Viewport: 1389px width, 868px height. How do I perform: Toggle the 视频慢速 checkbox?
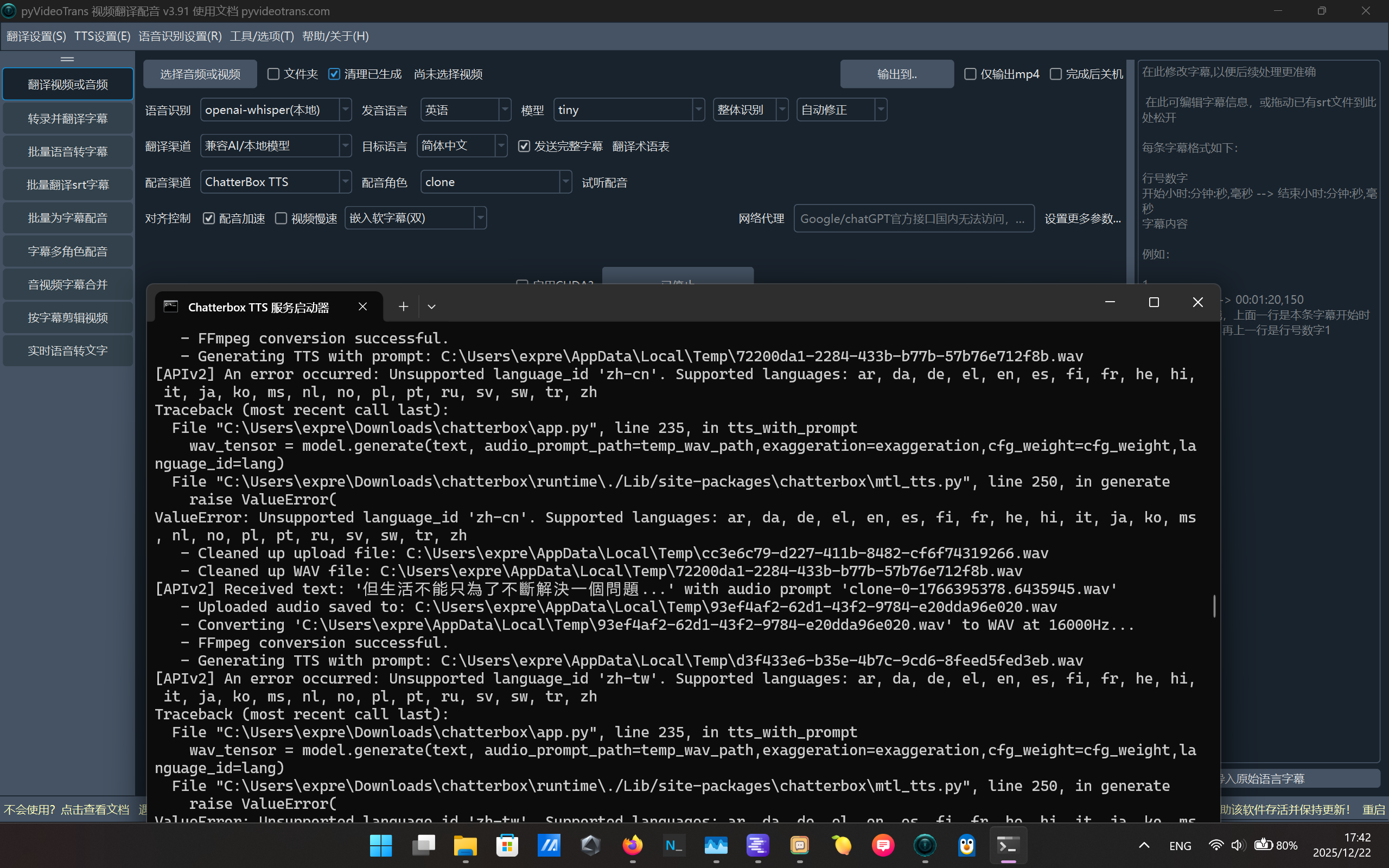(x=281, y=218)
